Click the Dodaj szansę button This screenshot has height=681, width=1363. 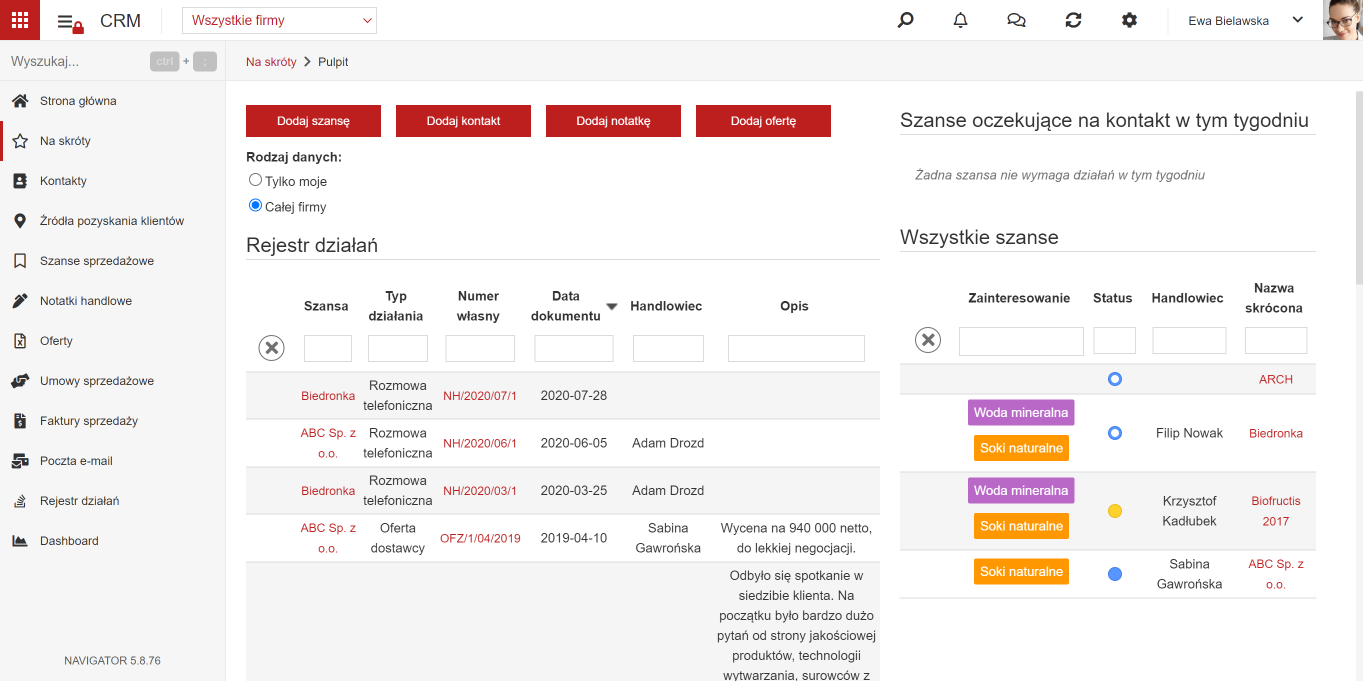(x=313, y=121)
